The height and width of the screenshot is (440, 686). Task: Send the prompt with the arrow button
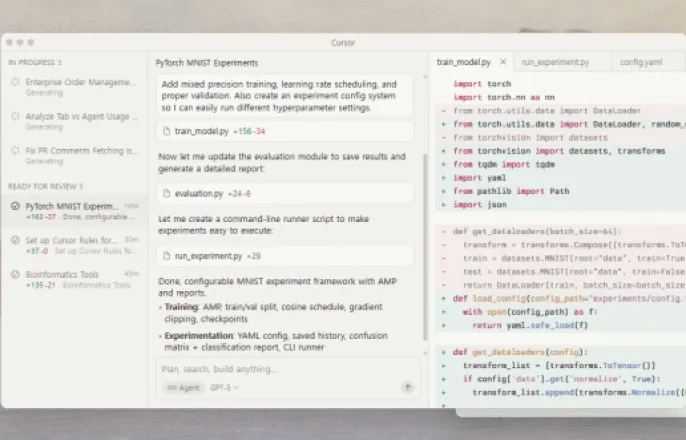407,387
